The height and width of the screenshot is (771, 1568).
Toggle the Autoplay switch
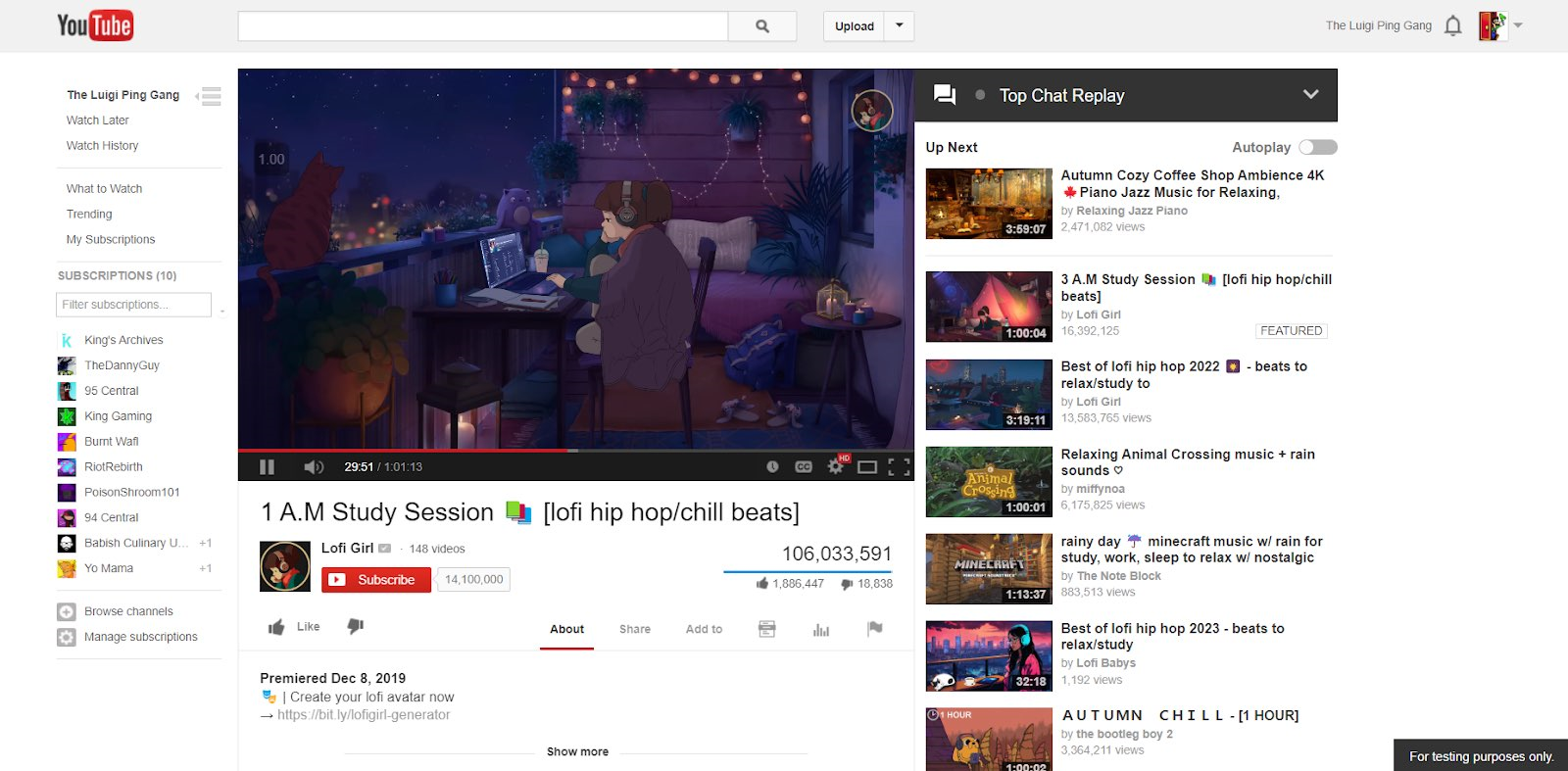coord(1318,147)
